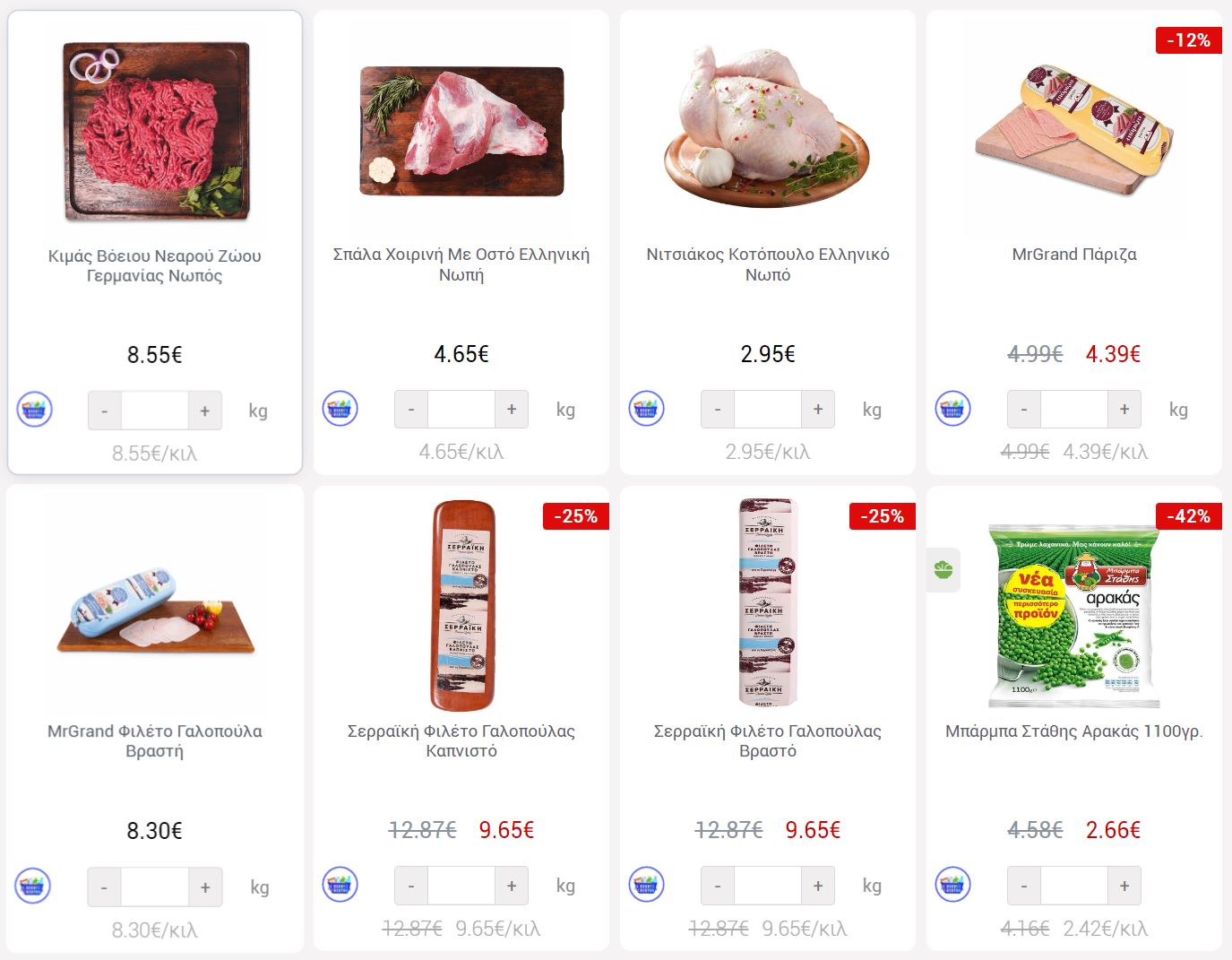Increase quantity of Σερραϊκή Βραστό turkey
The image size is (1232, 960).
pyautogui.click(x=818, y=886)
